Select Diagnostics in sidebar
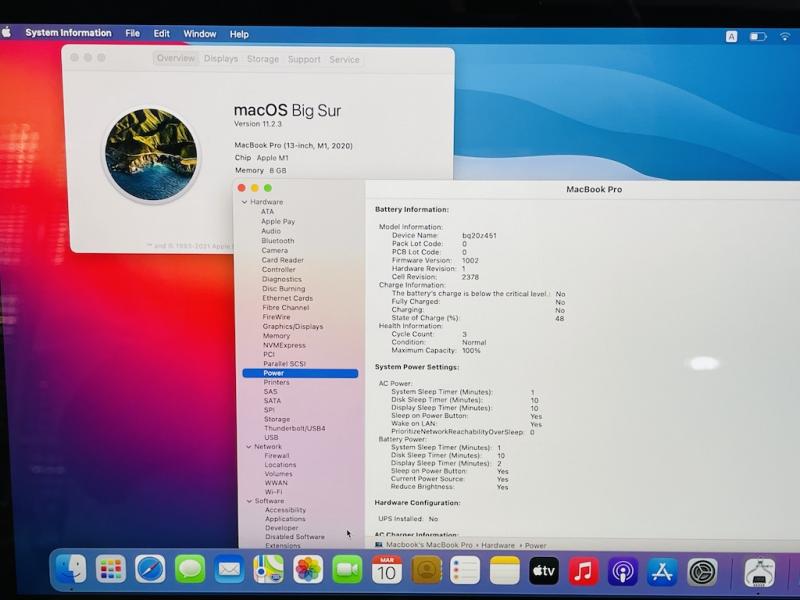The width and height of the screenshot is (800, 600). 282,279
